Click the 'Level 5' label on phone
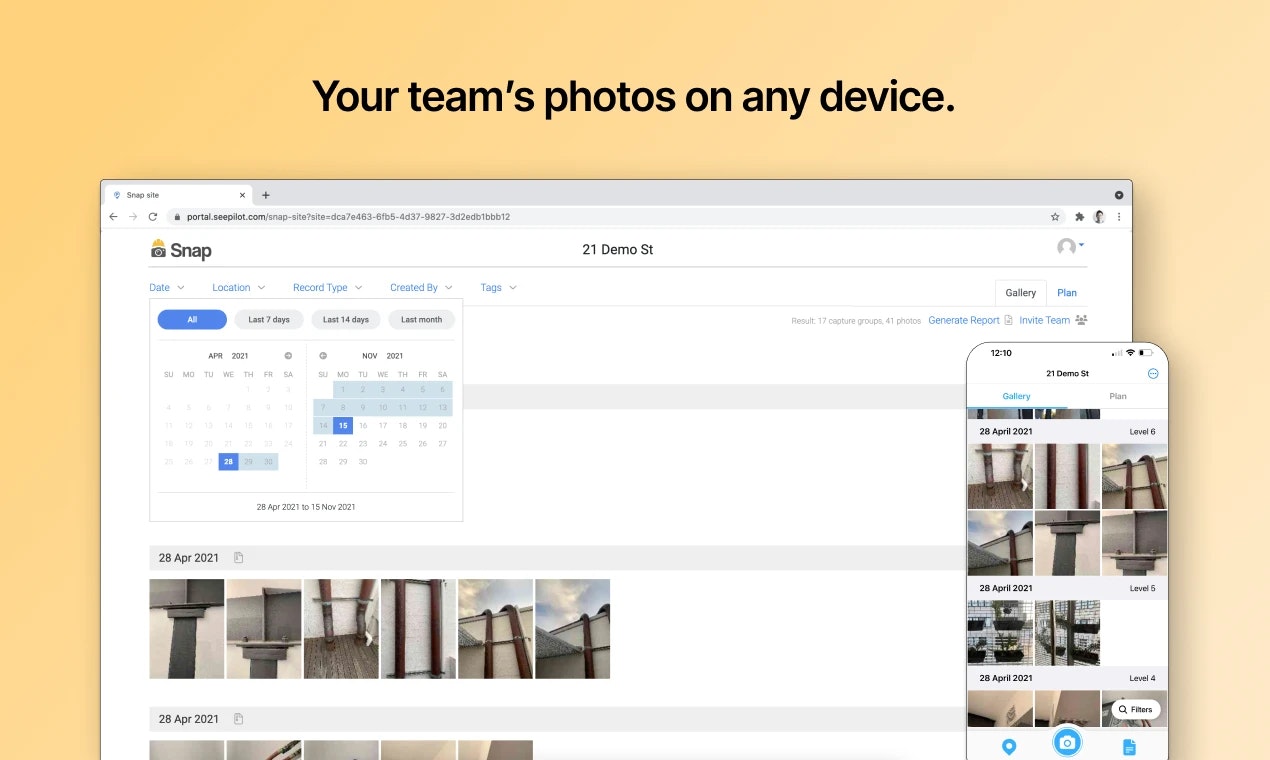Image resolution: width=1270 pixels, height=760 pixels. [1142, 589]
